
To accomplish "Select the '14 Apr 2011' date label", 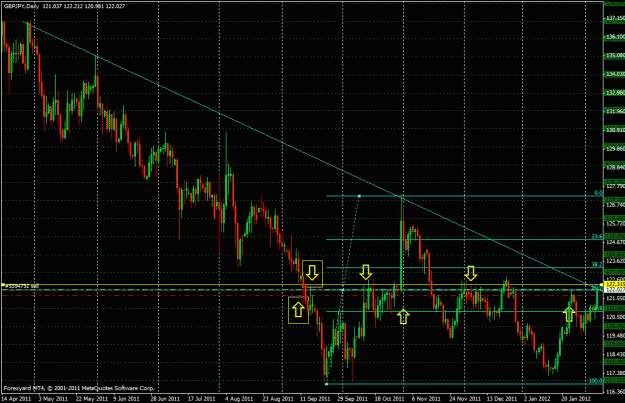I will tap(16, 399).
